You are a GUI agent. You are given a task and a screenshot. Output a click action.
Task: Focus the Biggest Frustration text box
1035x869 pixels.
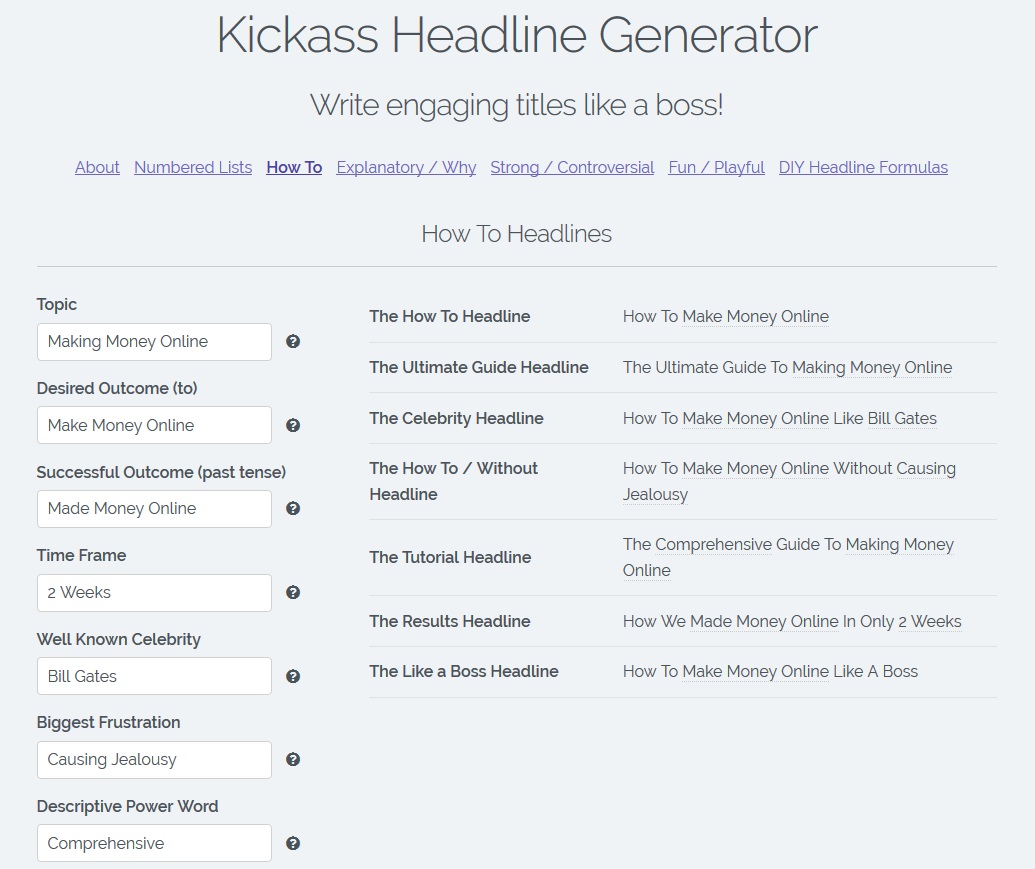153,759
